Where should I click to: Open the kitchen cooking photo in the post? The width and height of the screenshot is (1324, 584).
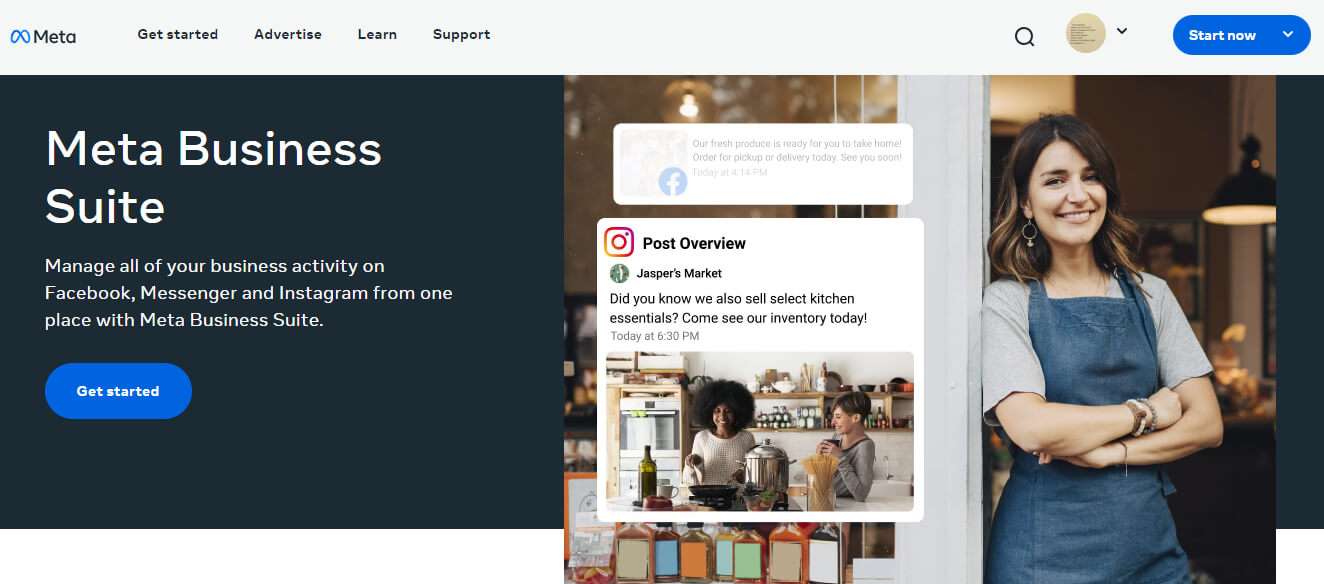click(x=760, y=431)
